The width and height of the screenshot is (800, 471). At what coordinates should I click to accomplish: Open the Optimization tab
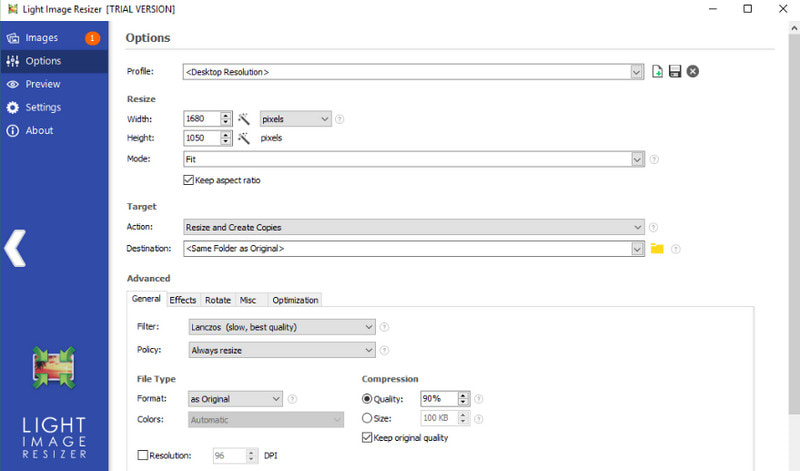[x=295, y=300]
